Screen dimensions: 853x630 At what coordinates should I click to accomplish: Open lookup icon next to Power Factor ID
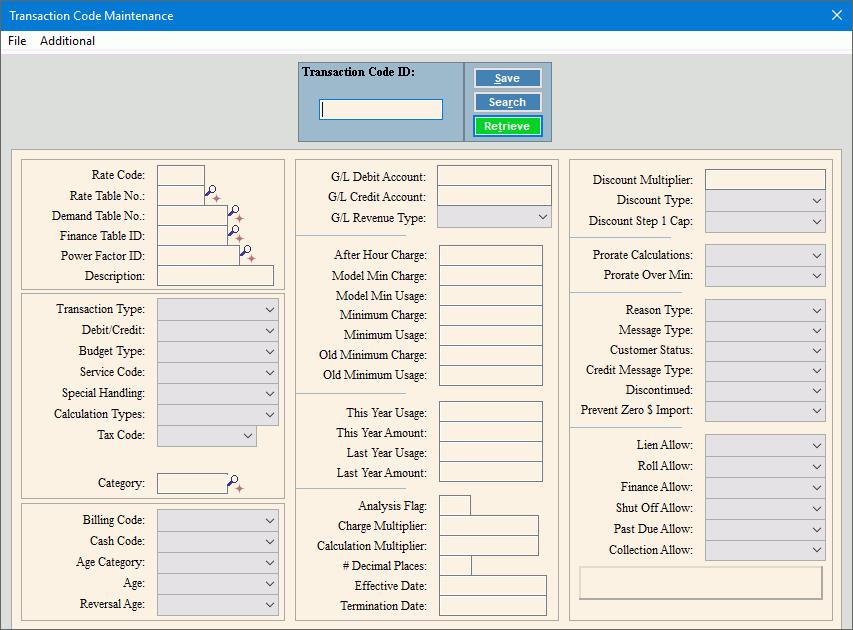click(x=248, y=254)
